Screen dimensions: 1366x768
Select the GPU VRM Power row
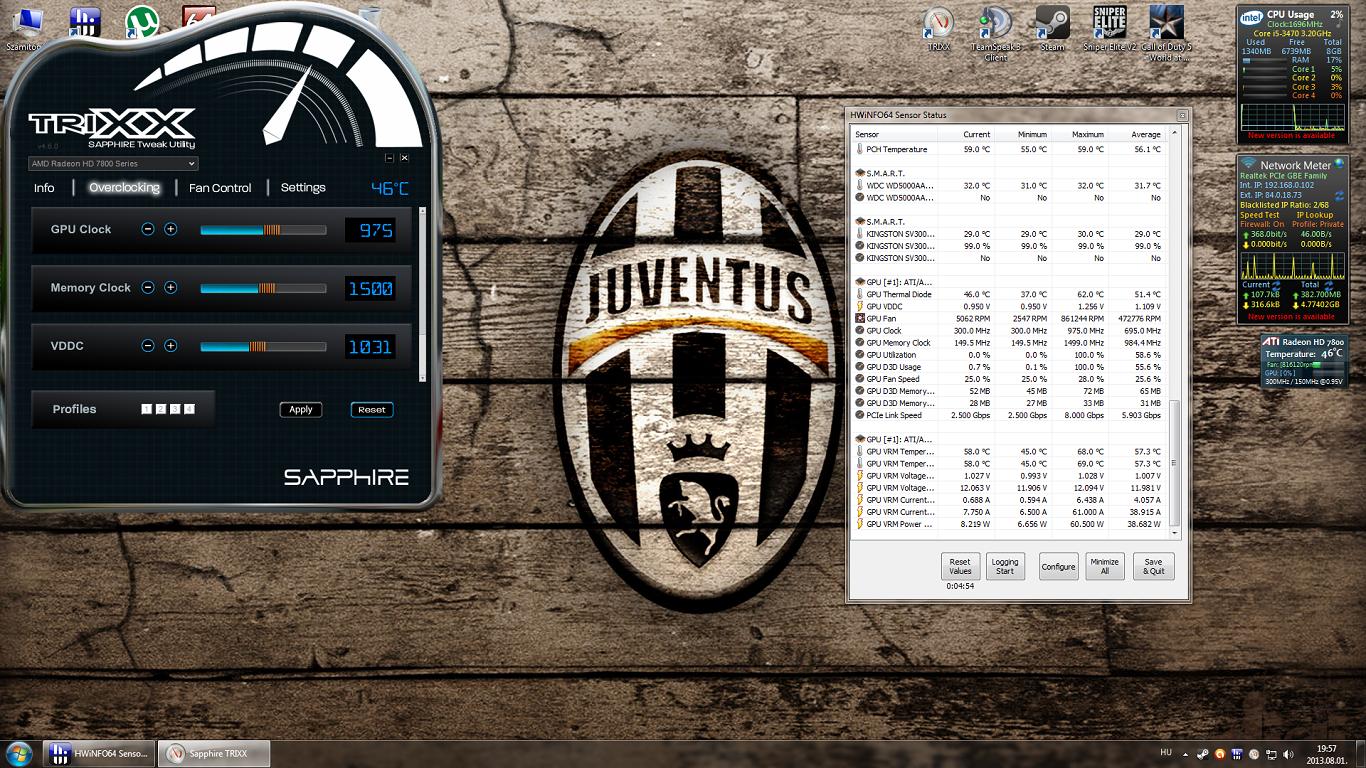coord(1009,524)
